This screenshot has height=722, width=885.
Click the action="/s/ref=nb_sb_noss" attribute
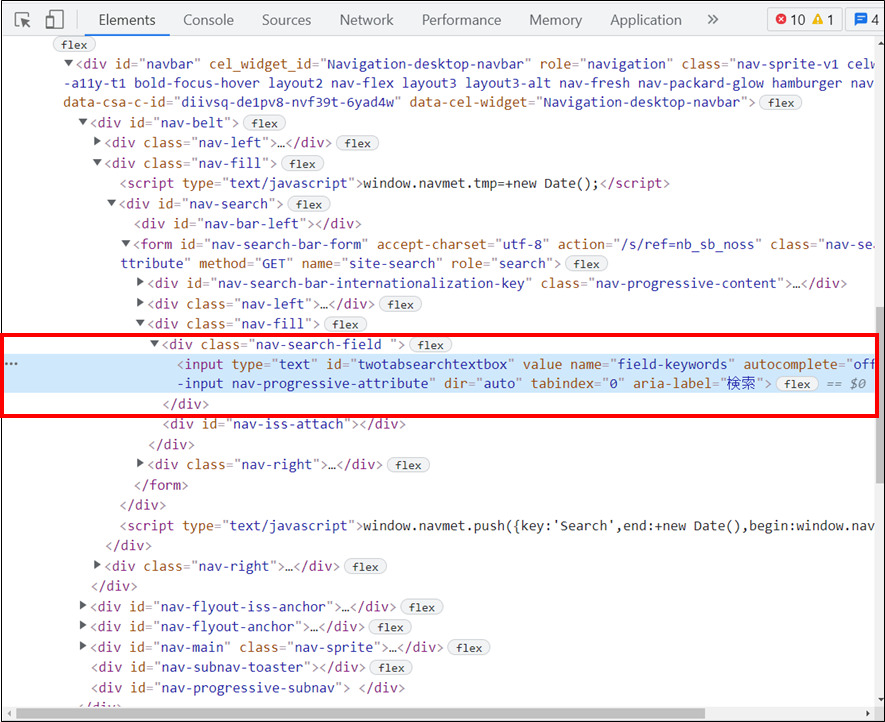pos(659,244)
